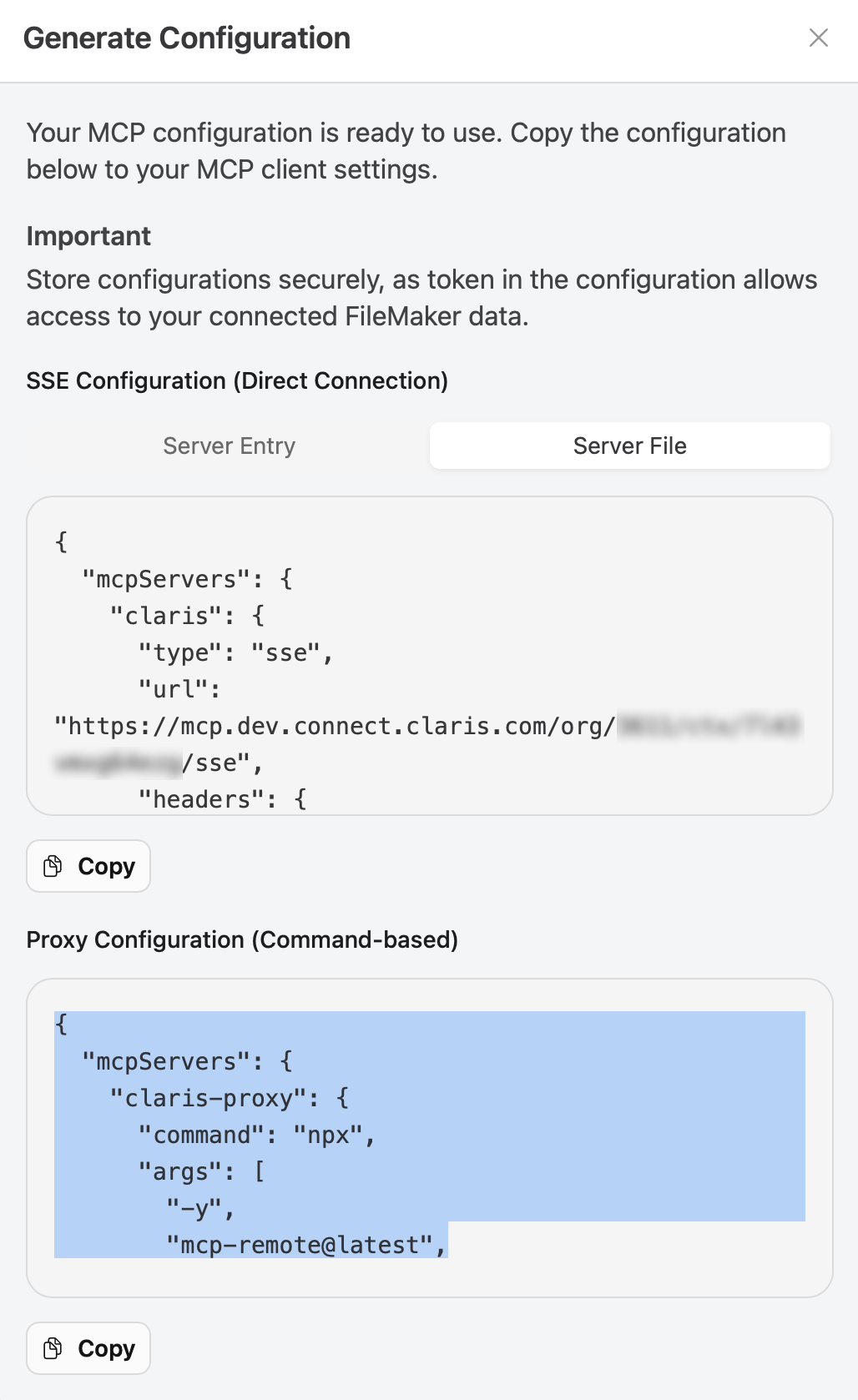Copy the SSE Configuration to clipboard

(x=88, y=866)
